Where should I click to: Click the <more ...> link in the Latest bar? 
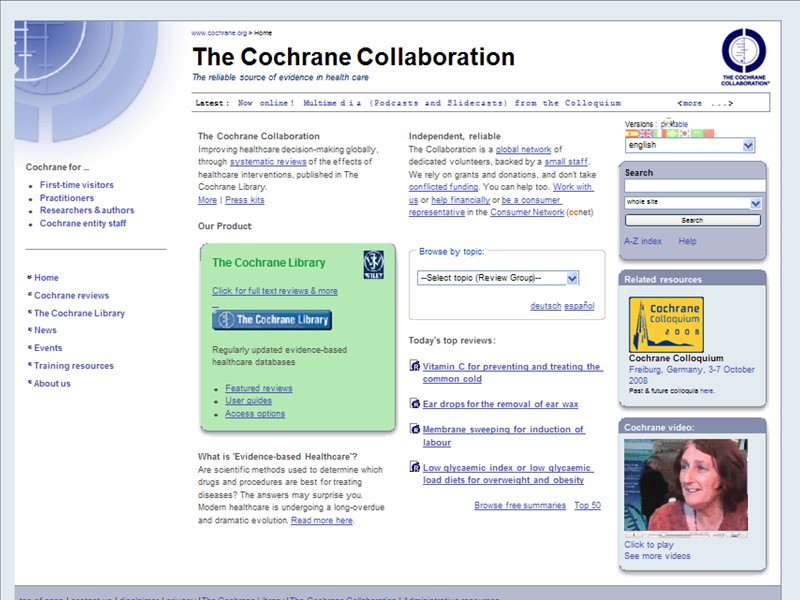click(x=705, y=103)
